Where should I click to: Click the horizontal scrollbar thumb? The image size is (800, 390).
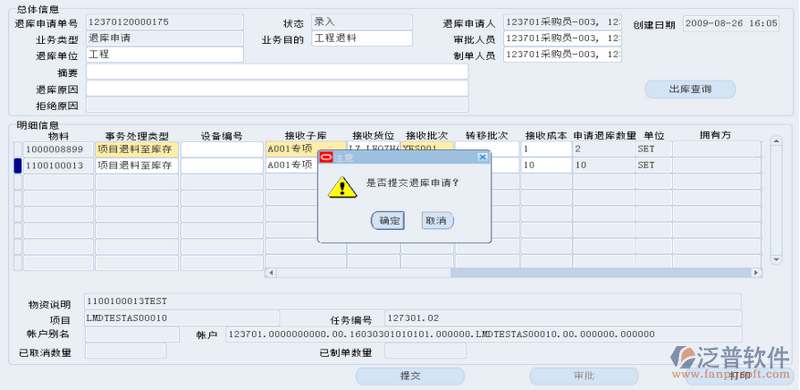click(x=602, y=273)
